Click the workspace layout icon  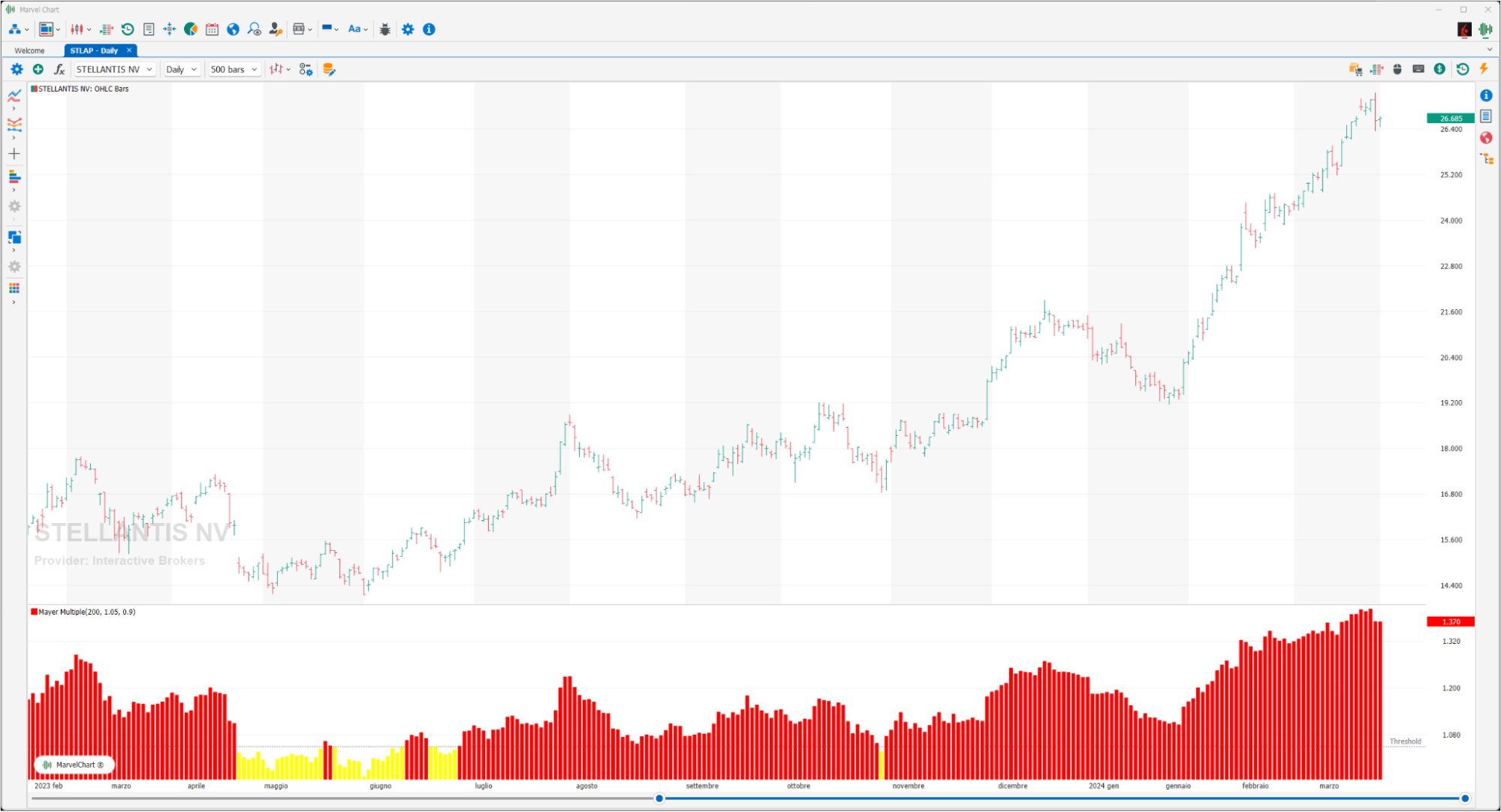coord(47,29)
